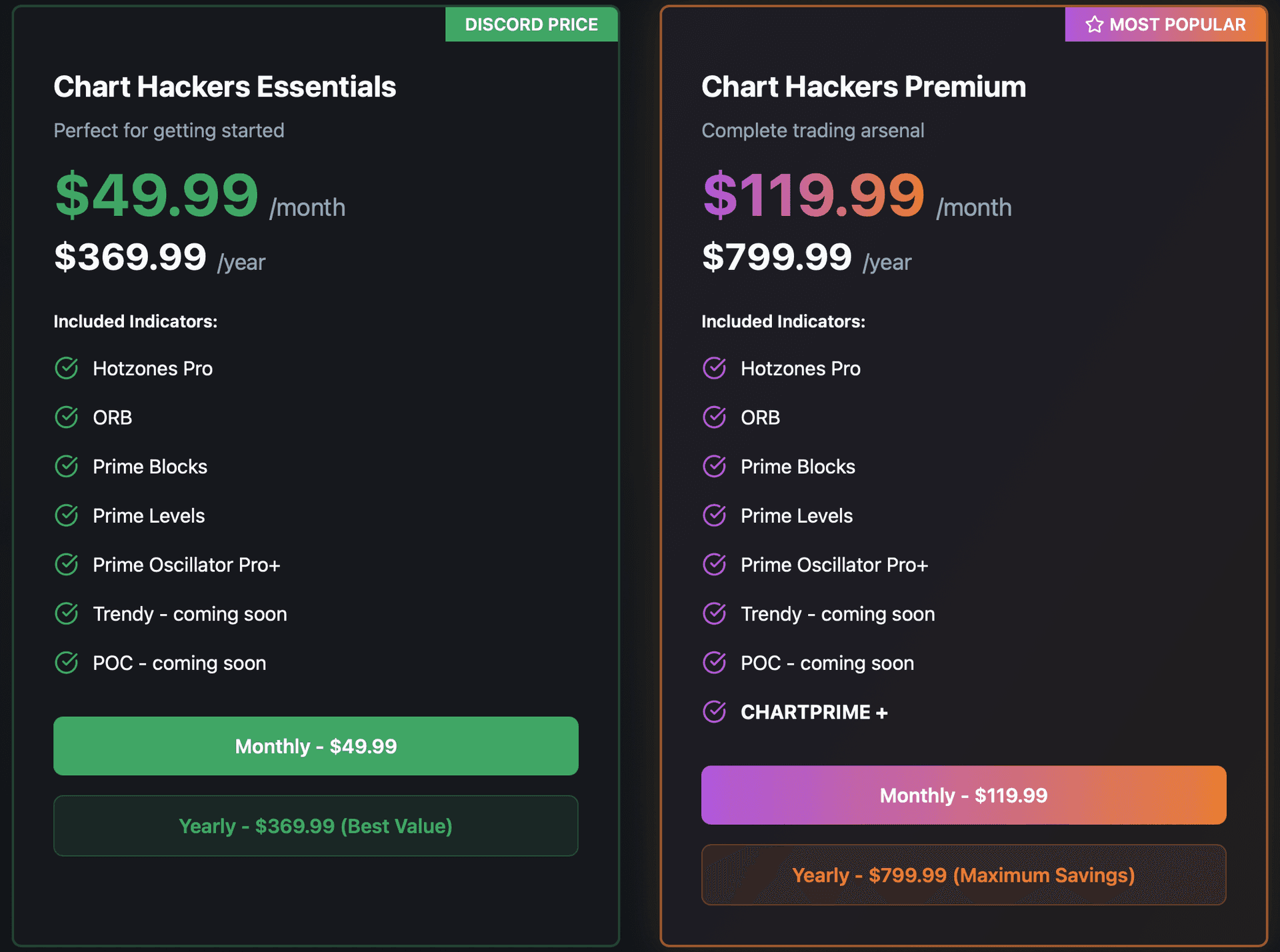Click the green Trendy checkmark icon
This screenshot has width=1280, height=952.
tap(67, 613)
